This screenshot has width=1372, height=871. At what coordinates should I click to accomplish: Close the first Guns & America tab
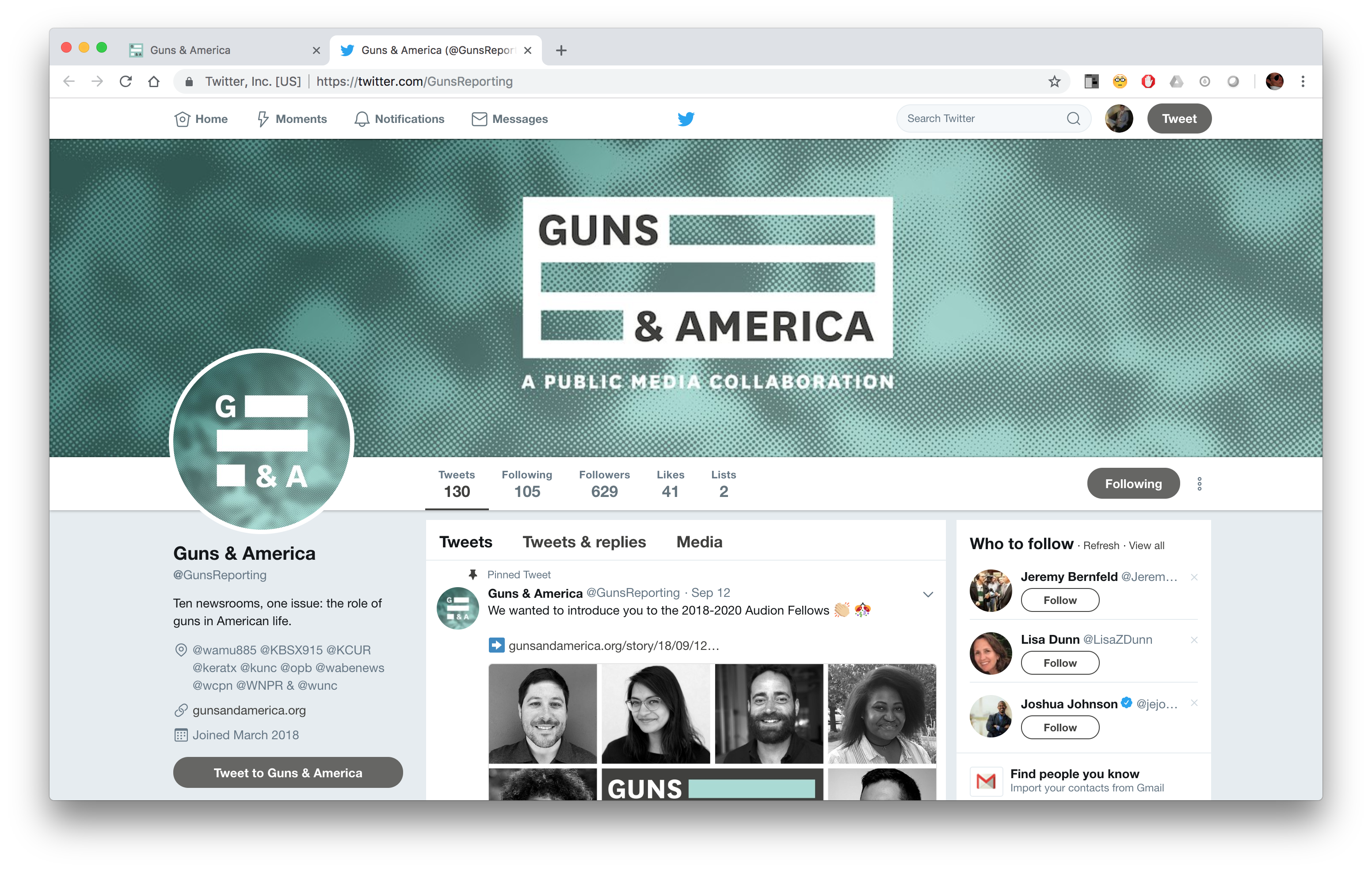pyautogui.click(x=316, y=50)
